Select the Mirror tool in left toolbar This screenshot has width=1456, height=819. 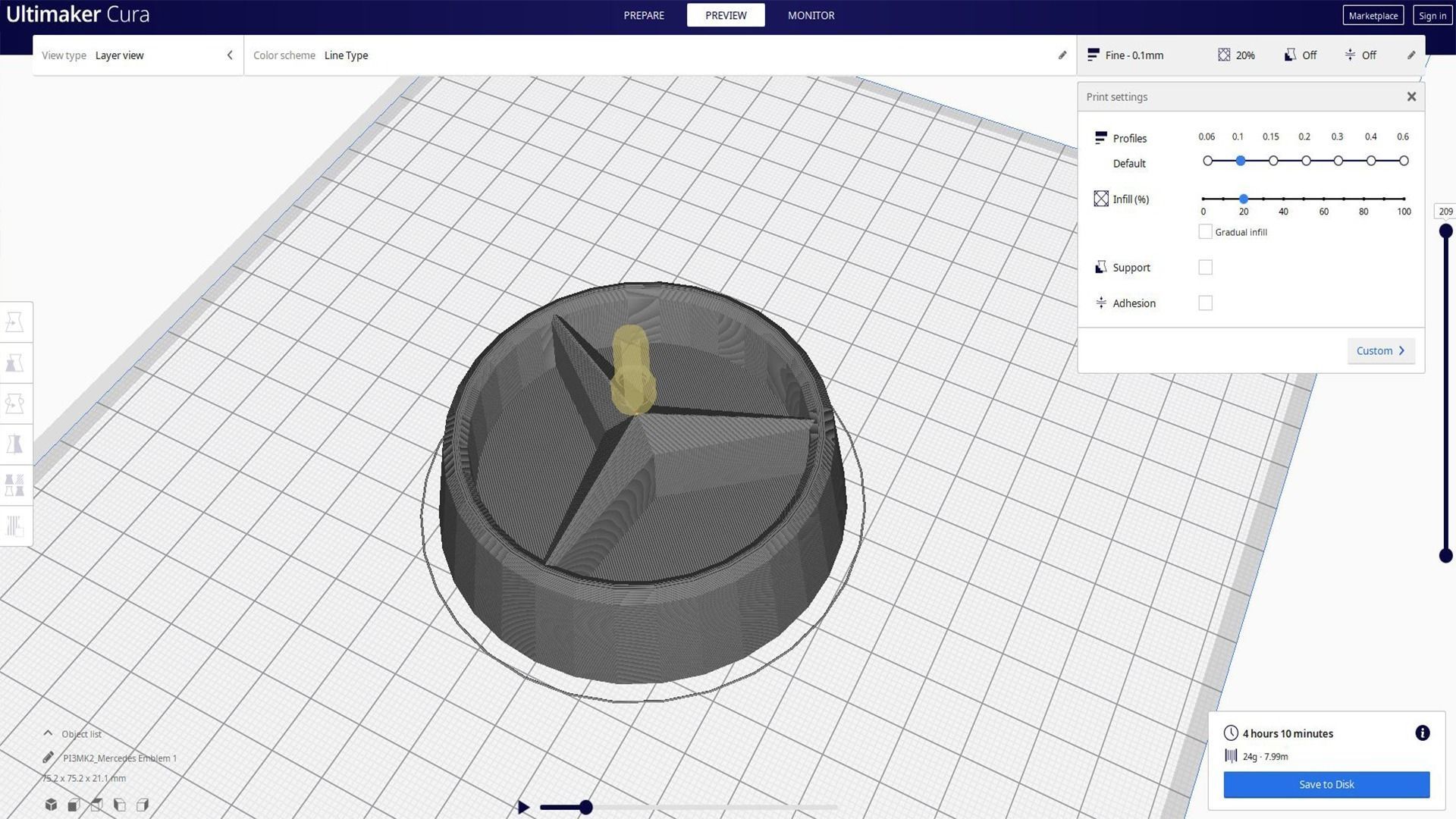tap(15, 444)
